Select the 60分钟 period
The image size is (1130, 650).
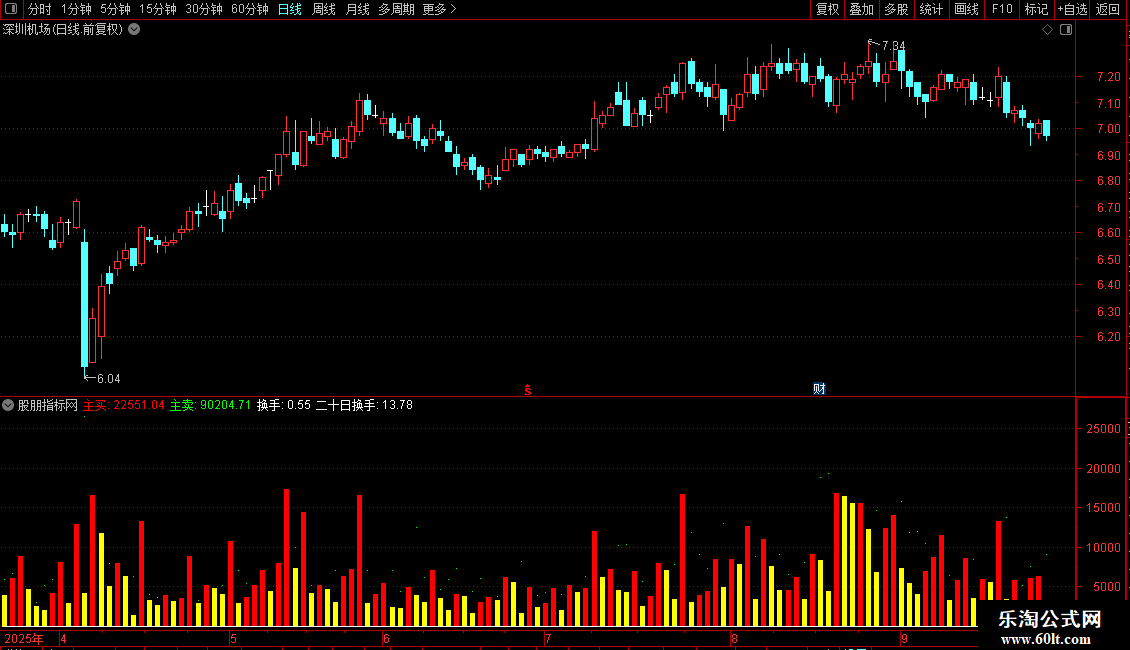point(249,9)
